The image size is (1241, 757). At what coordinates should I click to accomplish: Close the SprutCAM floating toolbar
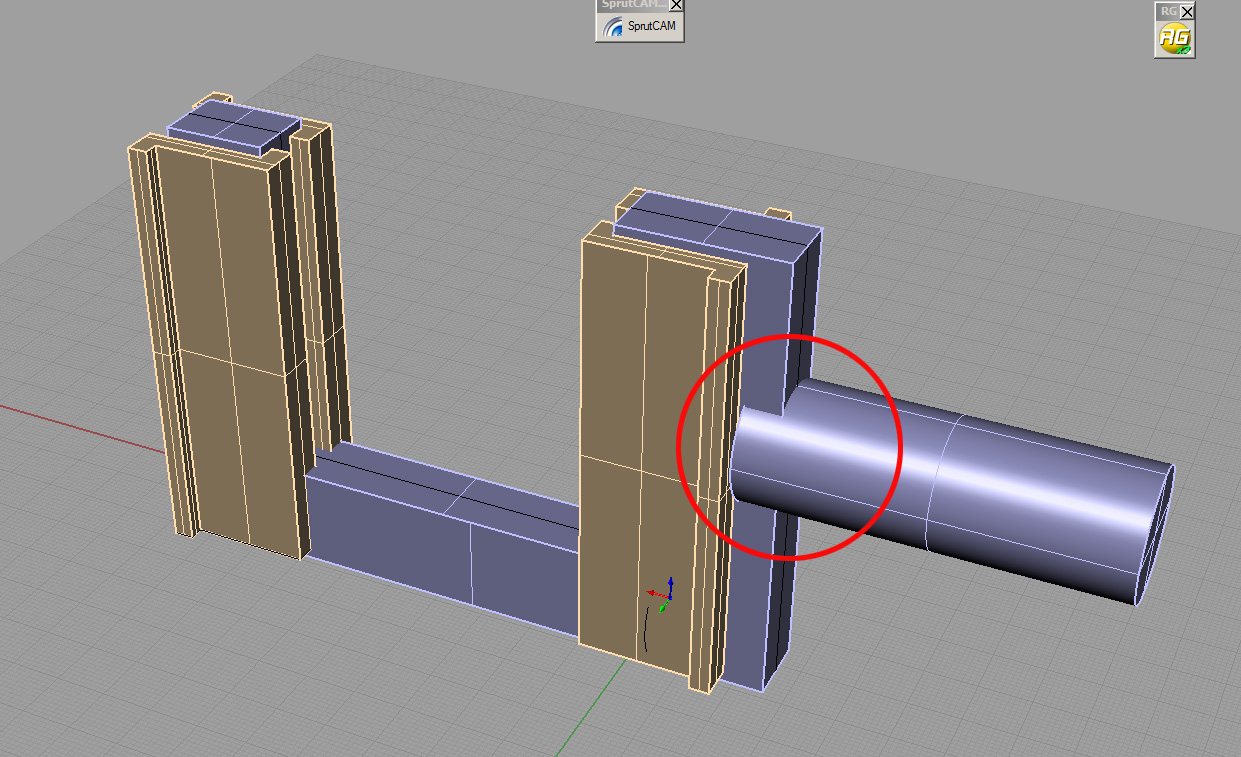pos(676,5)
